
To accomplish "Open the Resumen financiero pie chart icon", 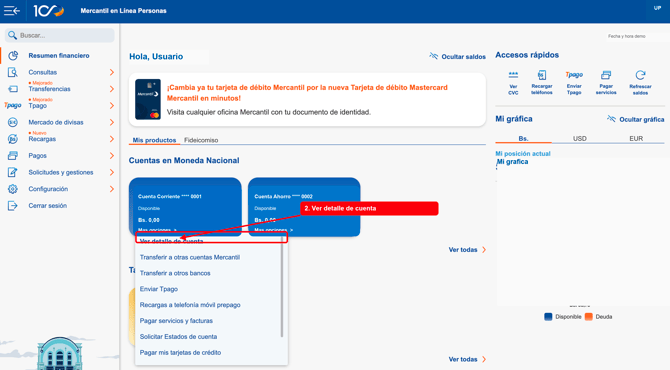I will coord(13,56).
